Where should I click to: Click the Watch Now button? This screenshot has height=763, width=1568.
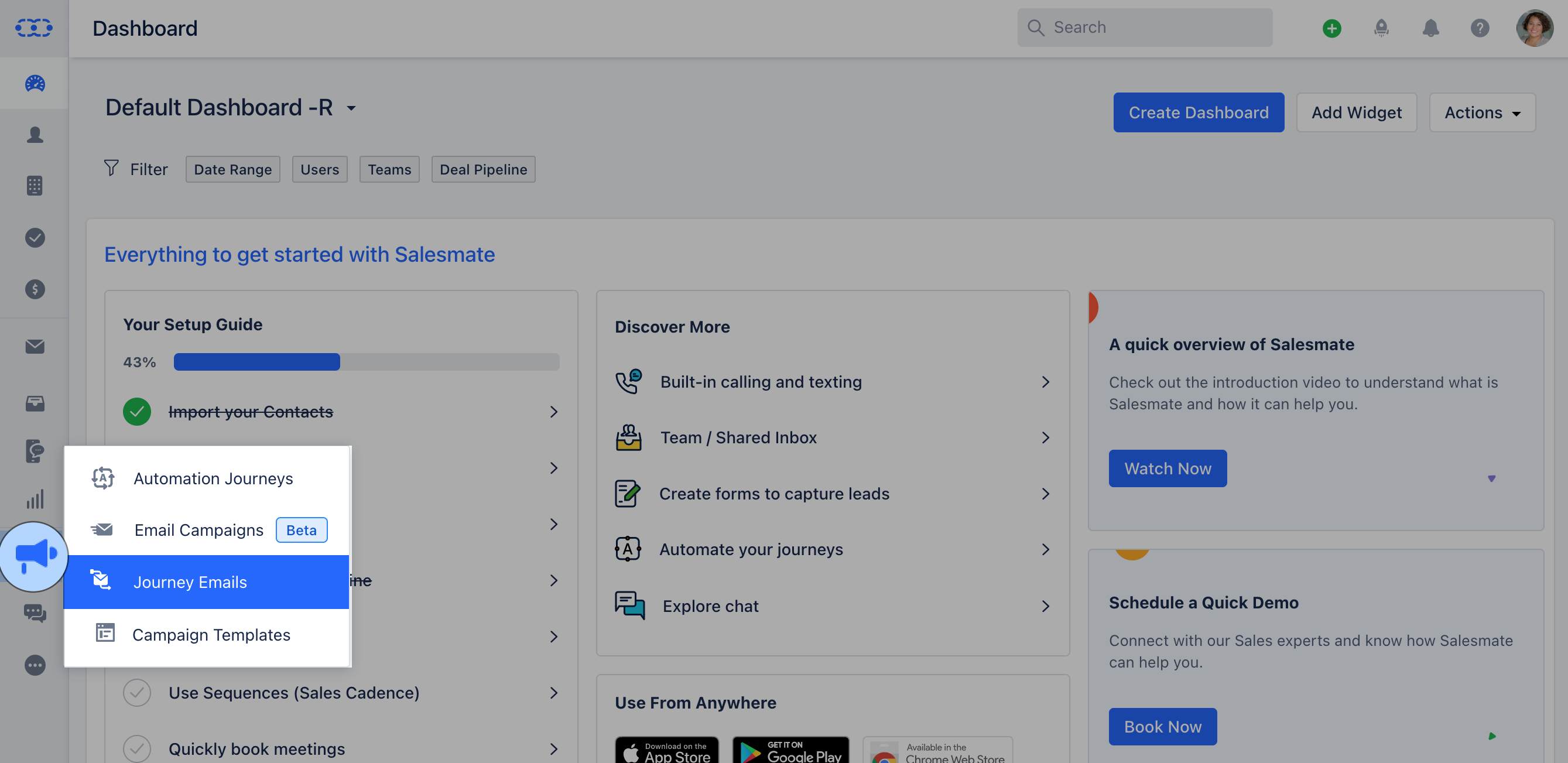coord(1167,468)
